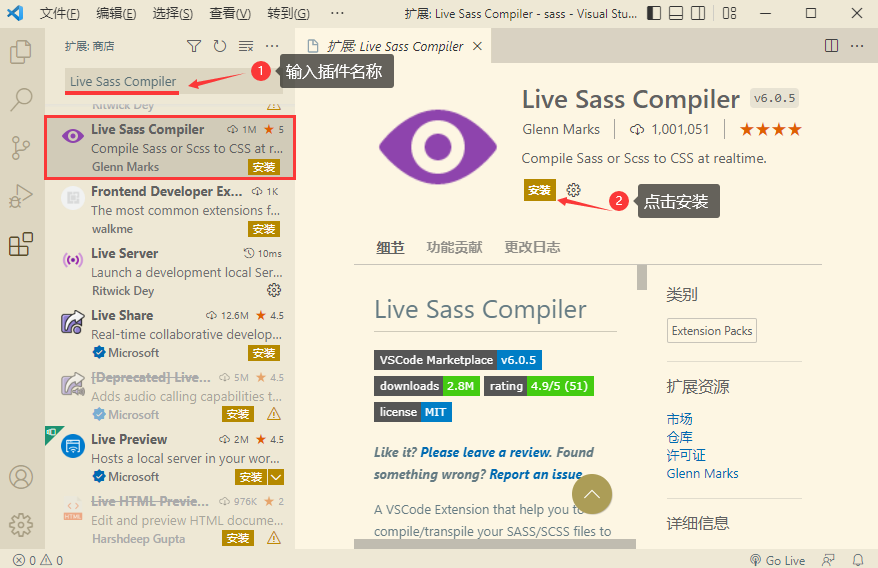Click the Extension Packs category tag
Image resolution: width=878 pixels, height=568 pixels.
[x=712, y=330]
